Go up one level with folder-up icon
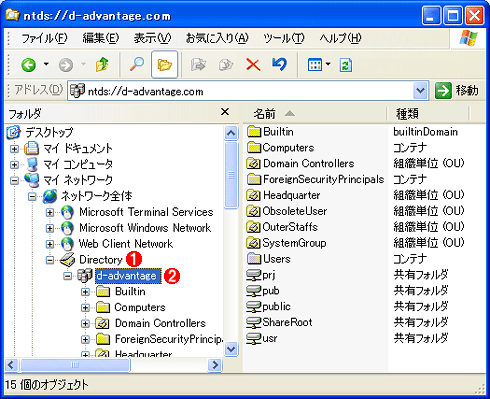This screenshot has width=490, height=399. click(102, 64)
